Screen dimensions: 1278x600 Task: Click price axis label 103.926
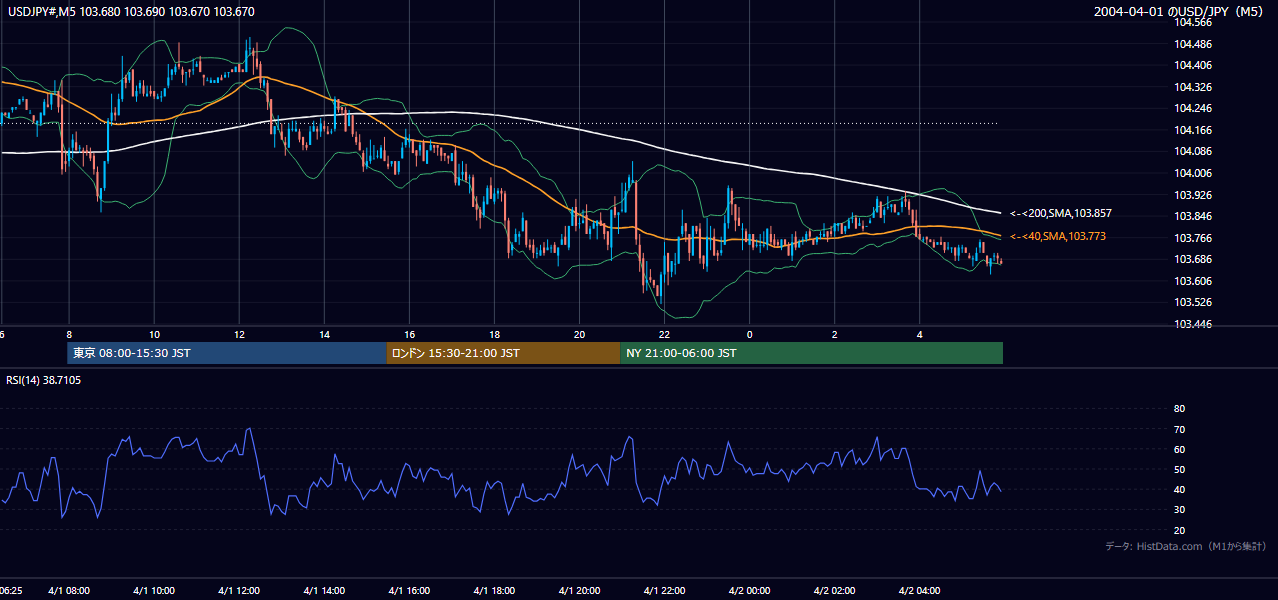1192,195
